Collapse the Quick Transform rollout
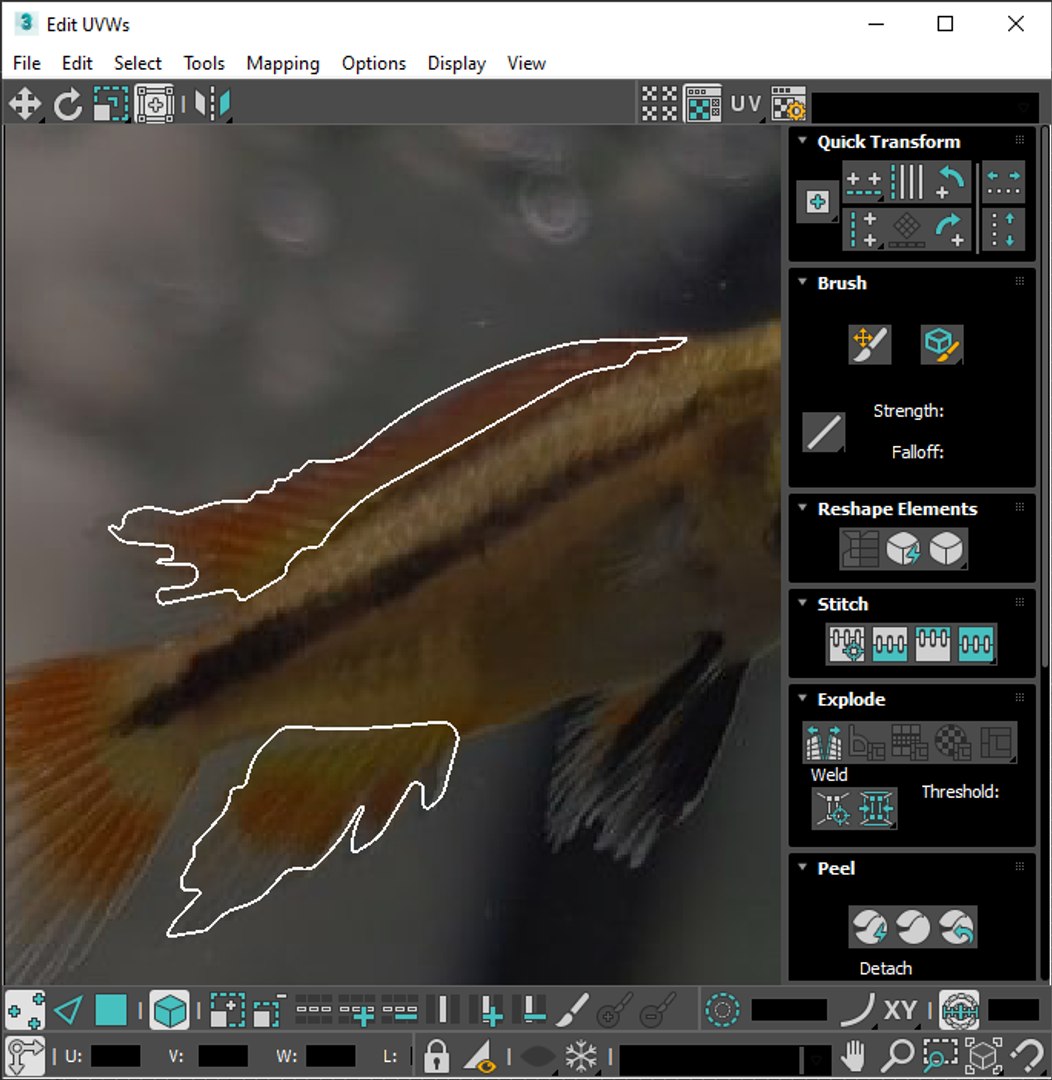Viewport: 1052px width, 1080px height. point(802,141)
